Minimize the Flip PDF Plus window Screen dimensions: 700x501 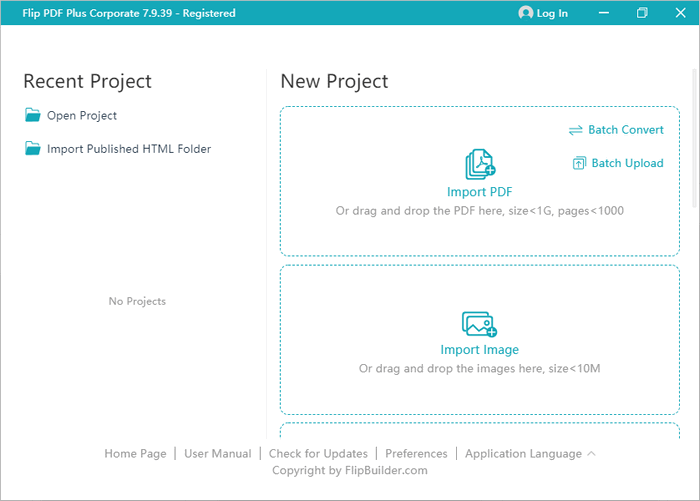click(604, 13)
